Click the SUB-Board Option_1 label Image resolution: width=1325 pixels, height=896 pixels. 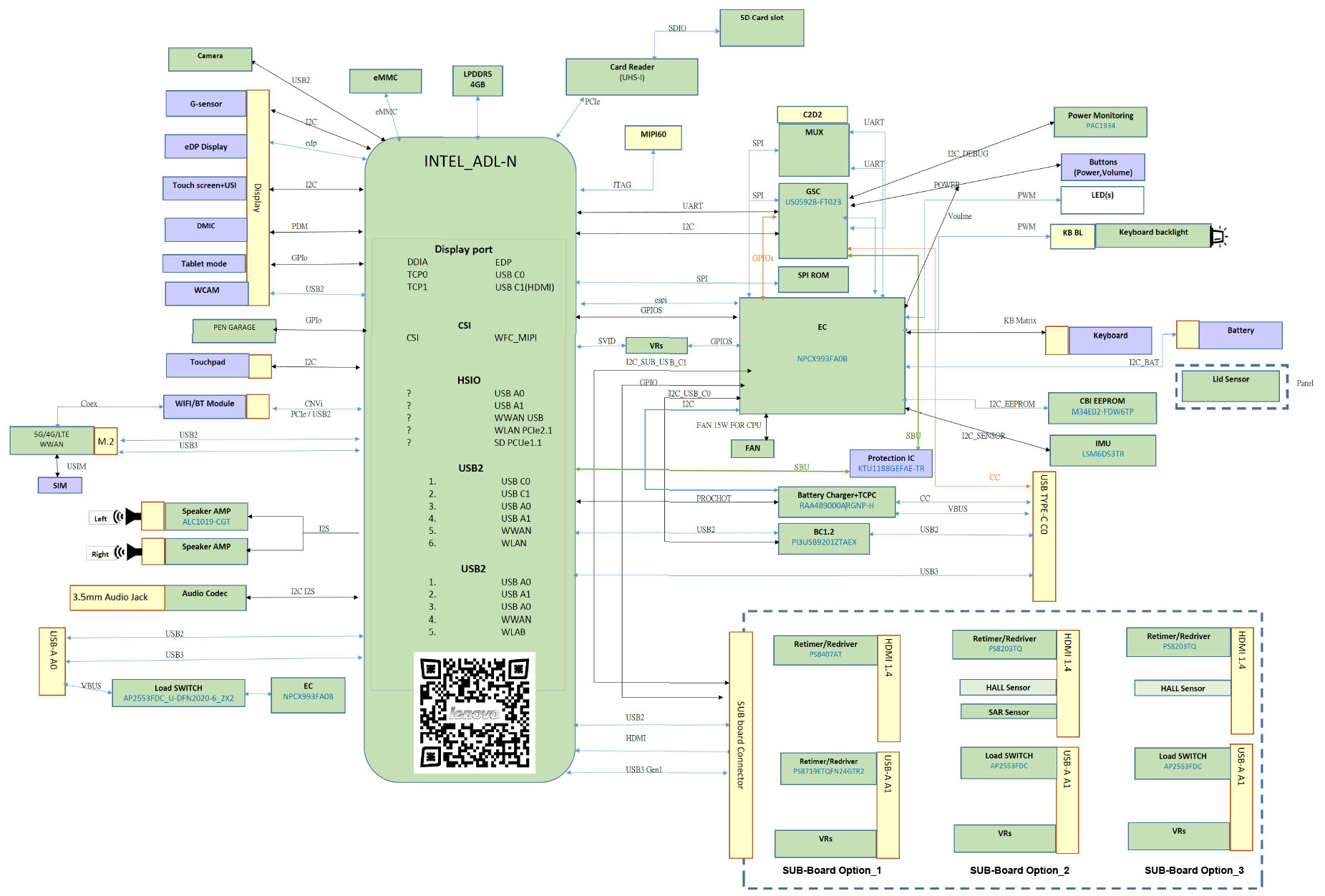click(x=832, y=870)
